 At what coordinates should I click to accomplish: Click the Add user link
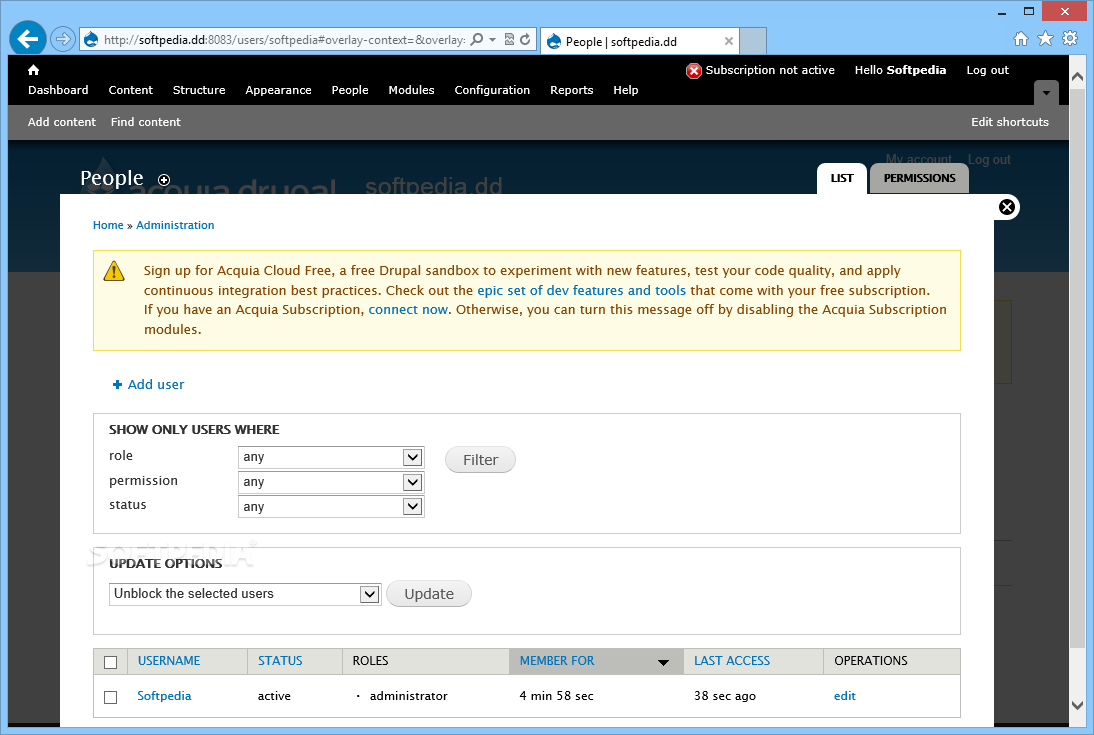[x=156, y=385]
